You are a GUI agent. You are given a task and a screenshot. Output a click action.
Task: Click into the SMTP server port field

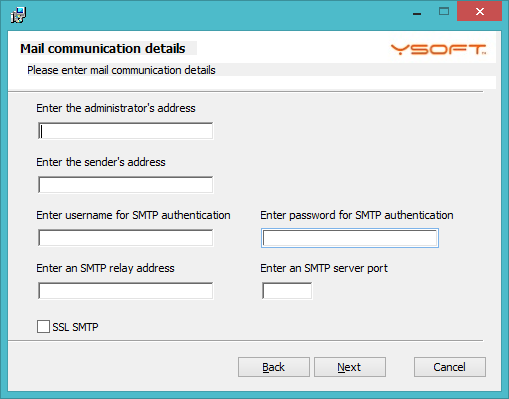pos(287,291)
